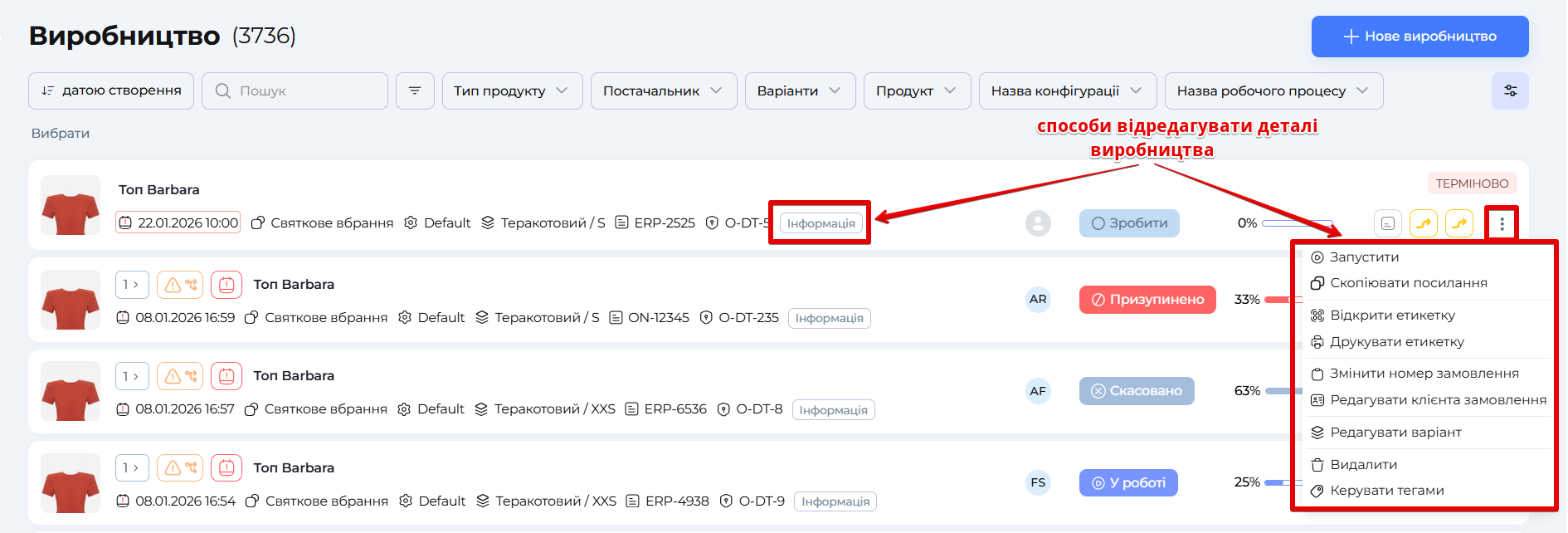This screenshot has width=1568, height=533.
Task: Choose Видалити from the context menu
Action: (x=1363, y=465)
